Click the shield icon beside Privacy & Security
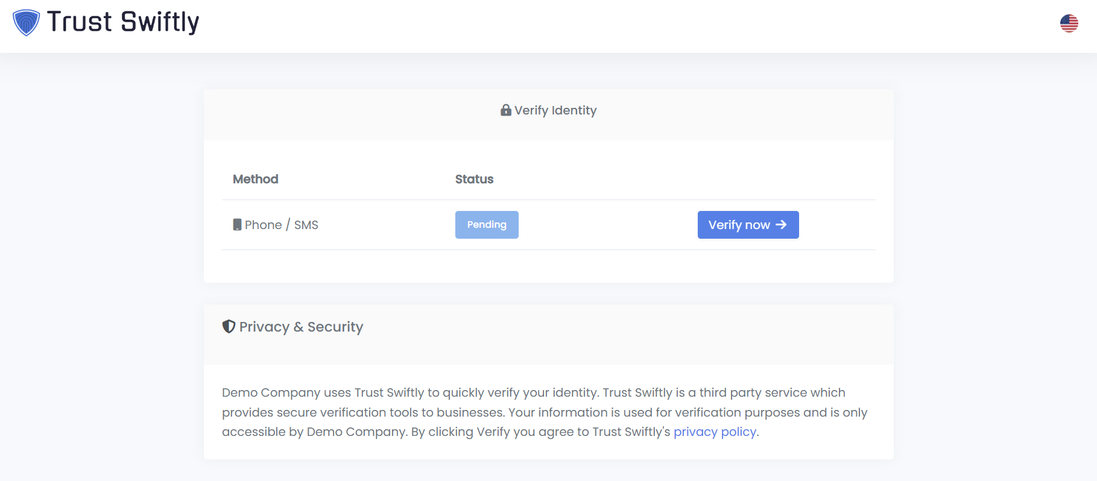The height and width of the screenshot is (481, 1097). point(229,327)
